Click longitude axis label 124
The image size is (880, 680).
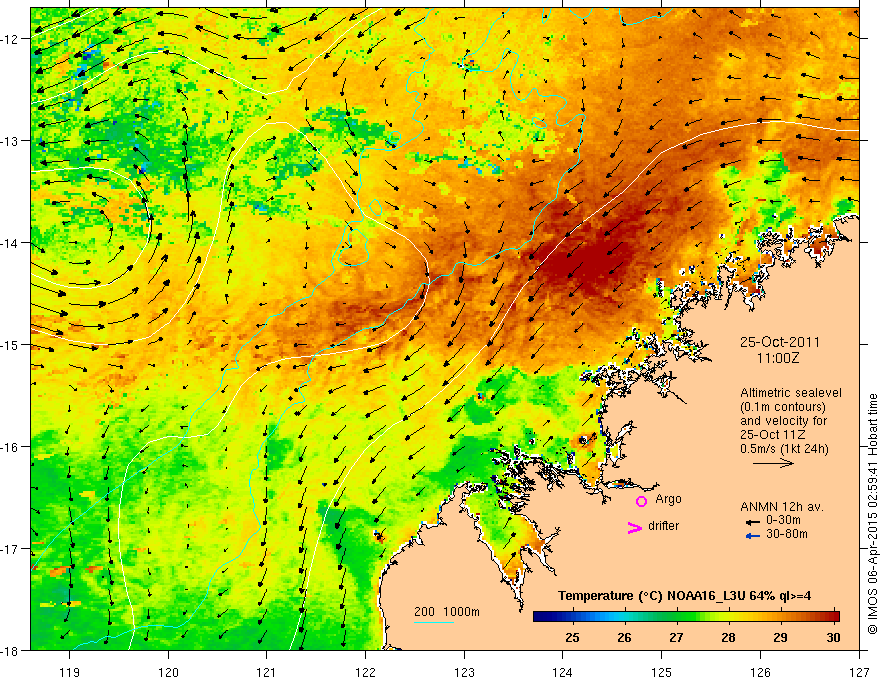click(x=563, y=672)
